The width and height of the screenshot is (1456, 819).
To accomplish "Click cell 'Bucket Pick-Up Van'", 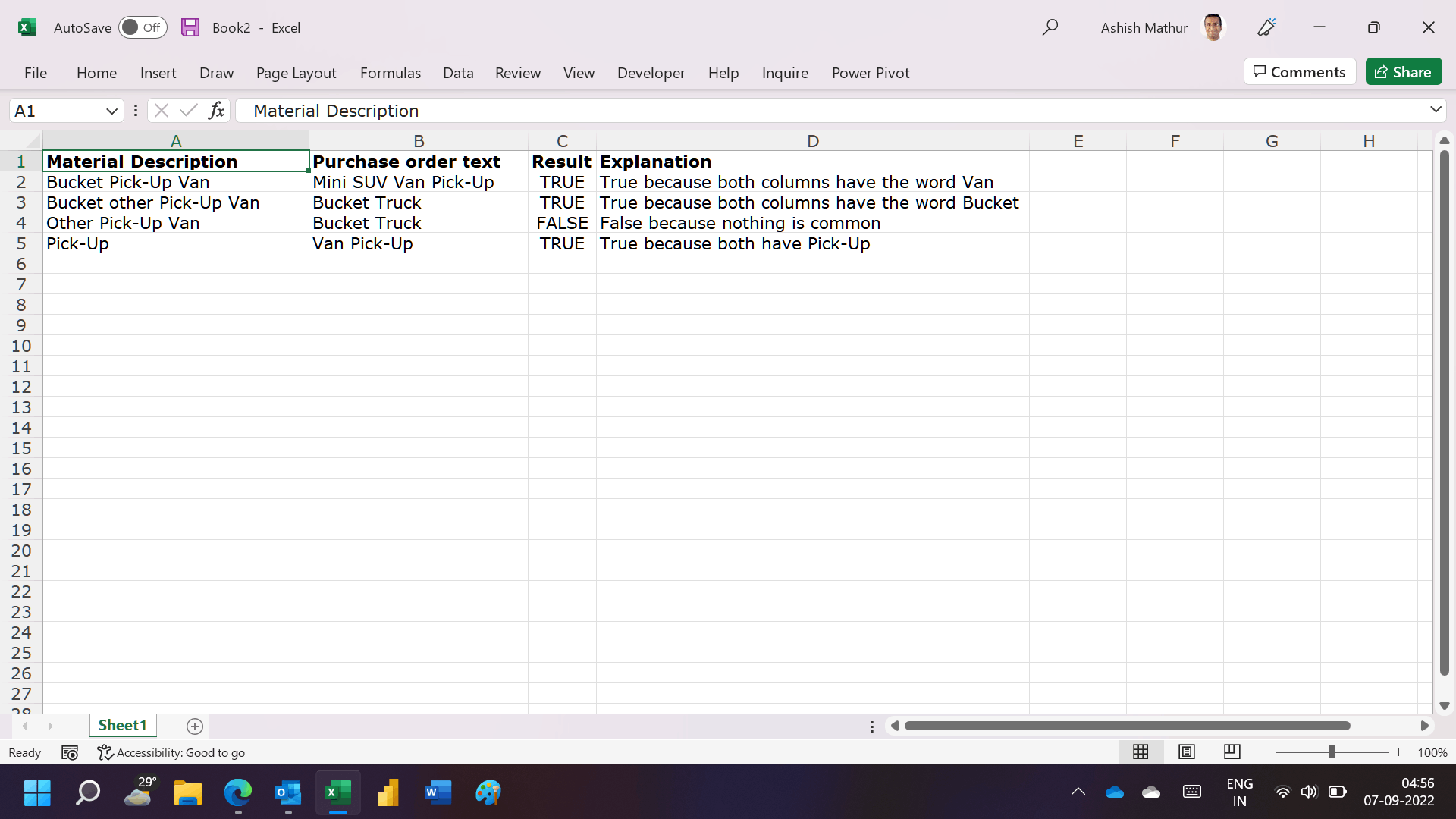I will (176, 182).
